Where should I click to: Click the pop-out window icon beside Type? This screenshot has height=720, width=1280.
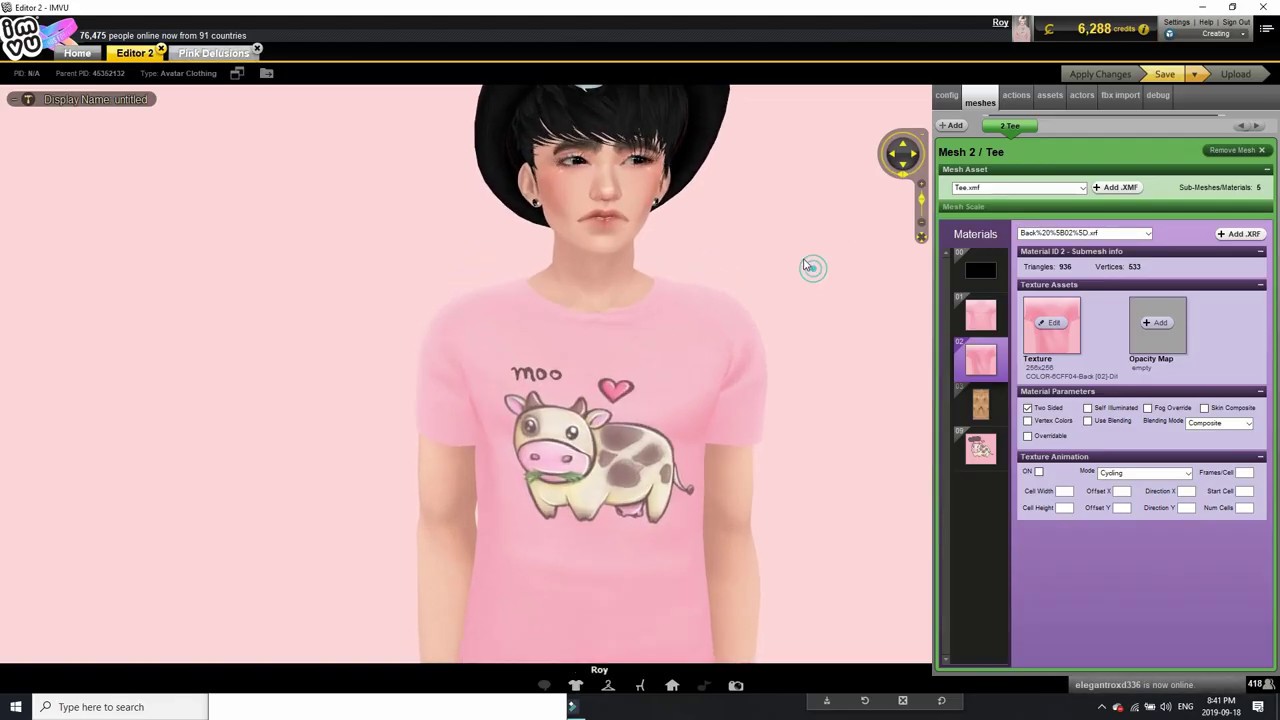(237, 73)
